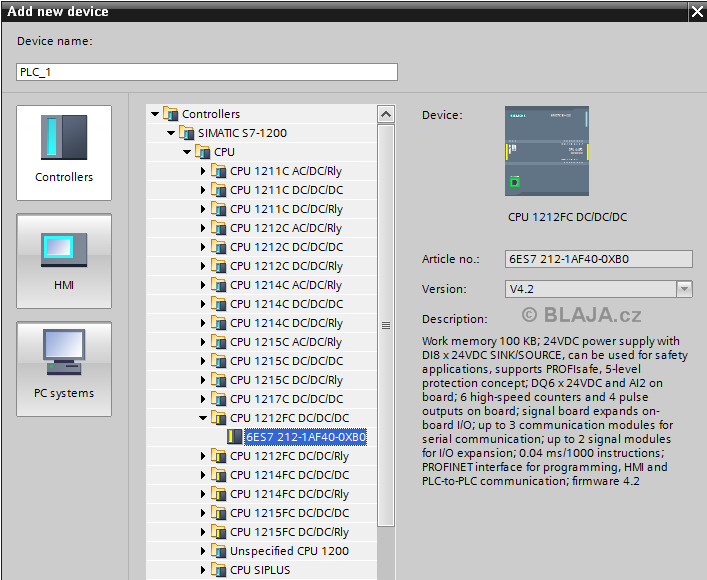Click the device tree scrollbar thumb
The width and height of the screenshot is (707, 580).
point(386,325)
